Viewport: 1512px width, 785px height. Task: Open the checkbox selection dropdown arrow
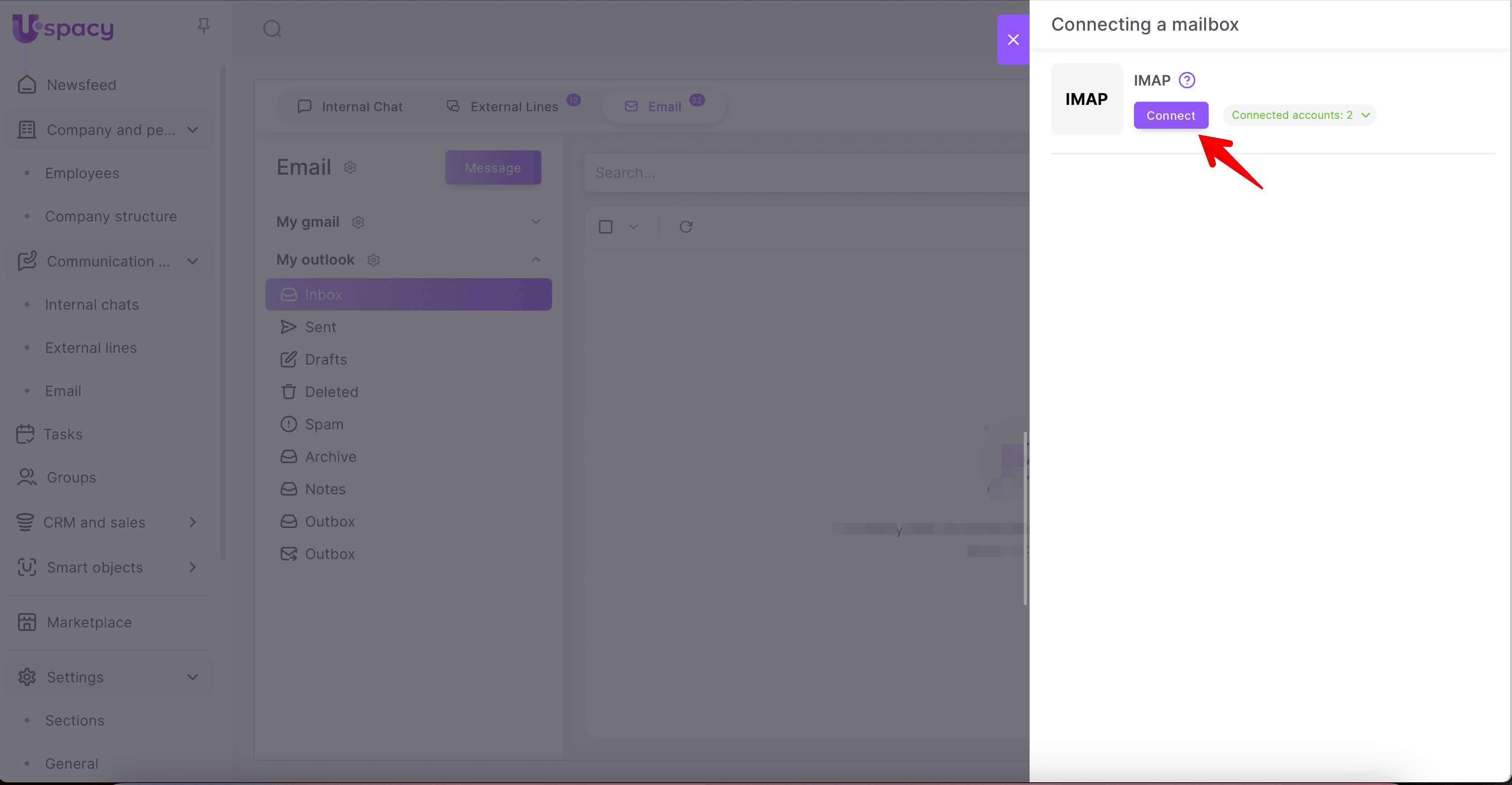633,227
